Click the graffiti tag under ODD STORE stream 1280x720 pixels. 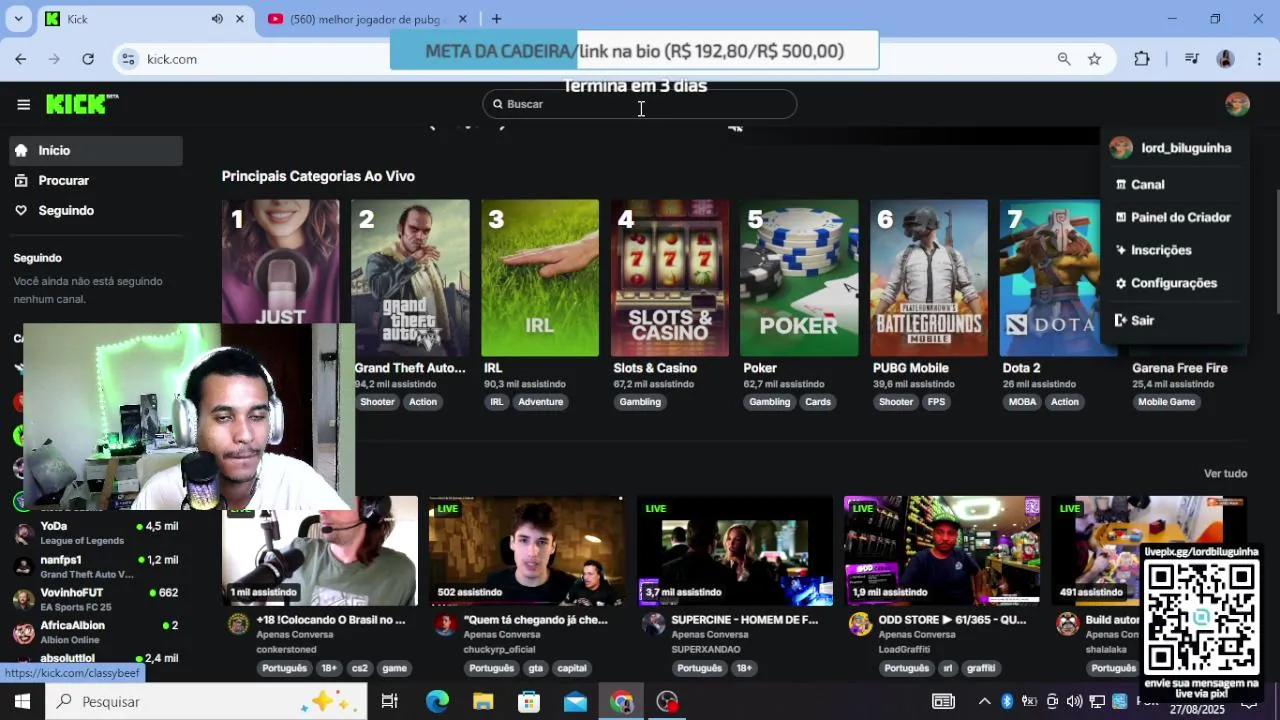tap(981, 668)
